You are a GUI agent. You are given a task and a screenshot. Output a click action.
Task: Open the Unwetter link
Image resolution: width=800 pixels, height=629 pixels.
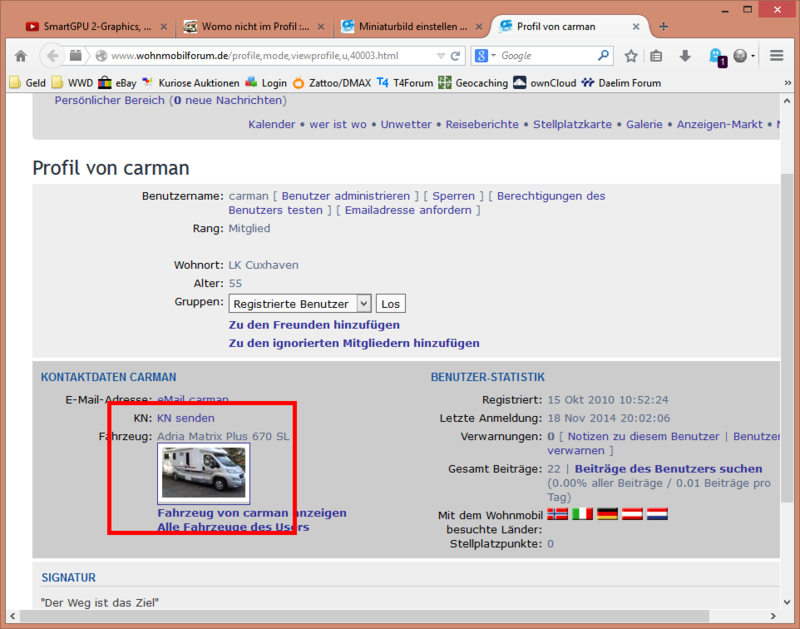(406, 124)
